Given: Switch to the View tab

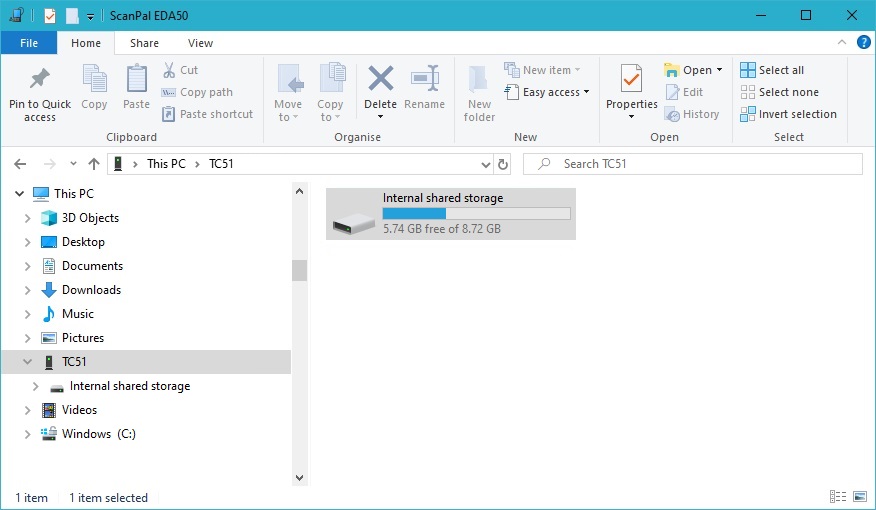Looking at the screenshot, I should coord(200,43).
